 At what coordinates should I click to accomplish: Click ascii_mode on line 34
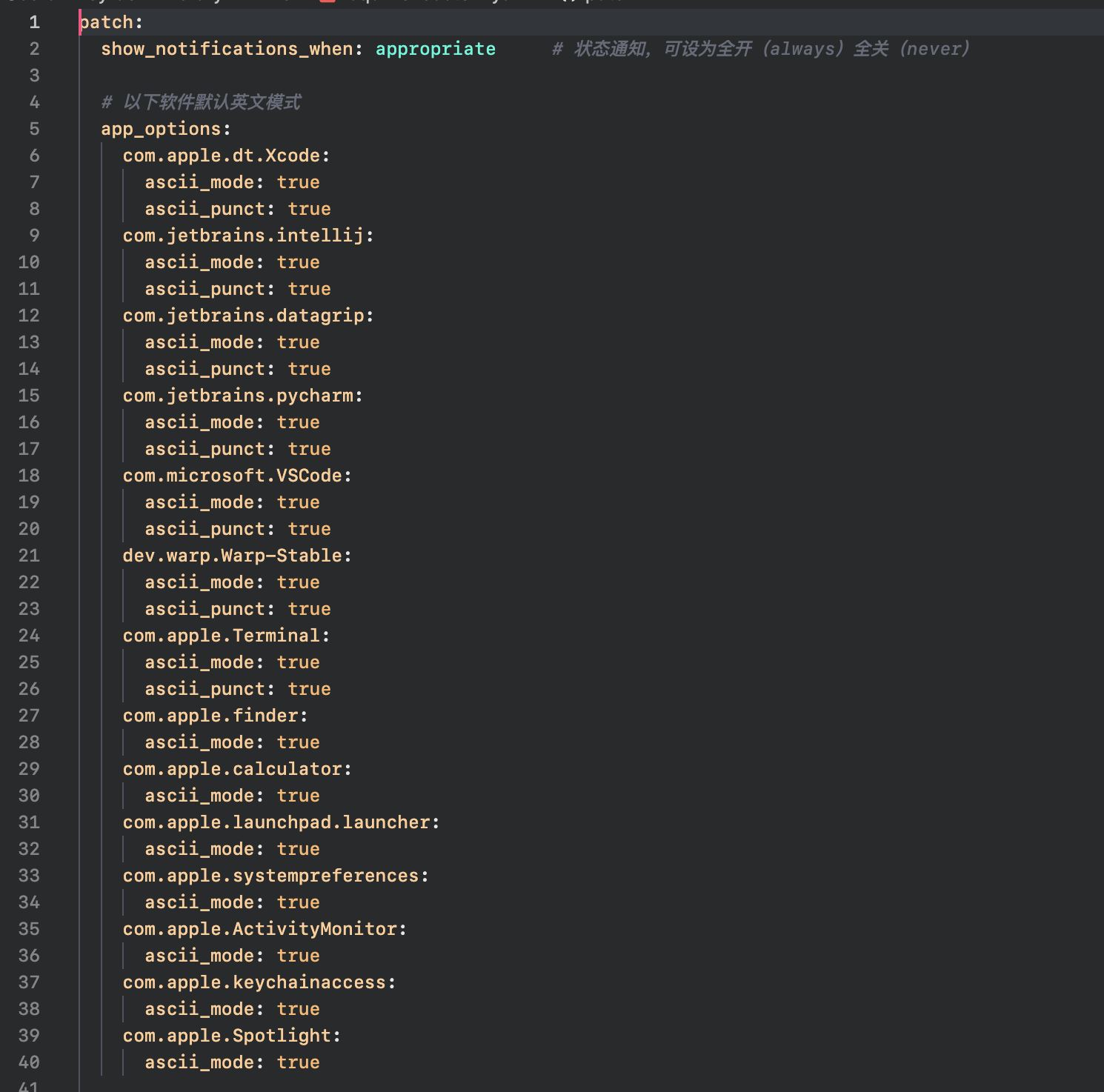[204, 902]
